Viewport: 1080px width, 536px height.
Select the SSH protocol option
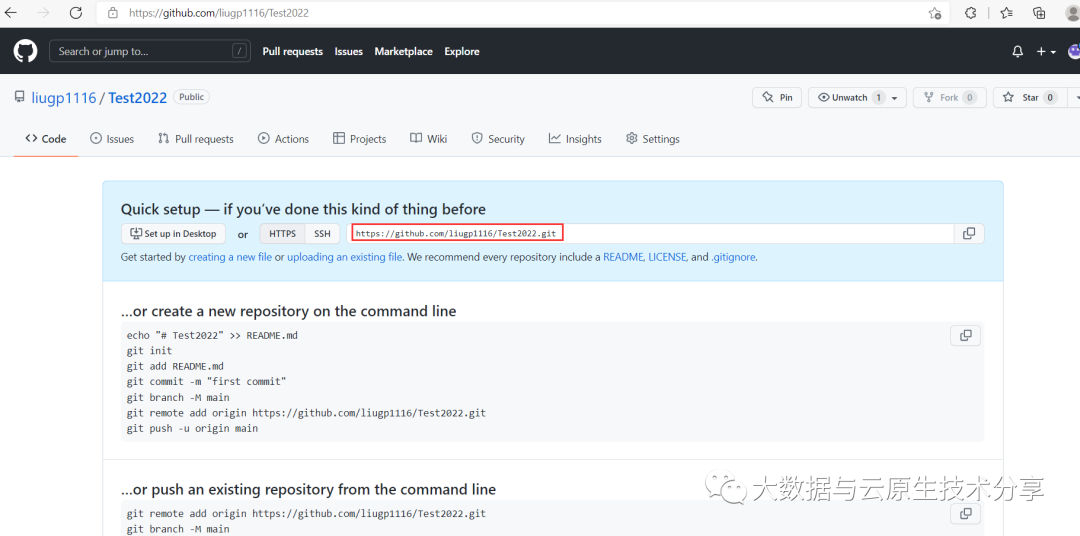322,234
